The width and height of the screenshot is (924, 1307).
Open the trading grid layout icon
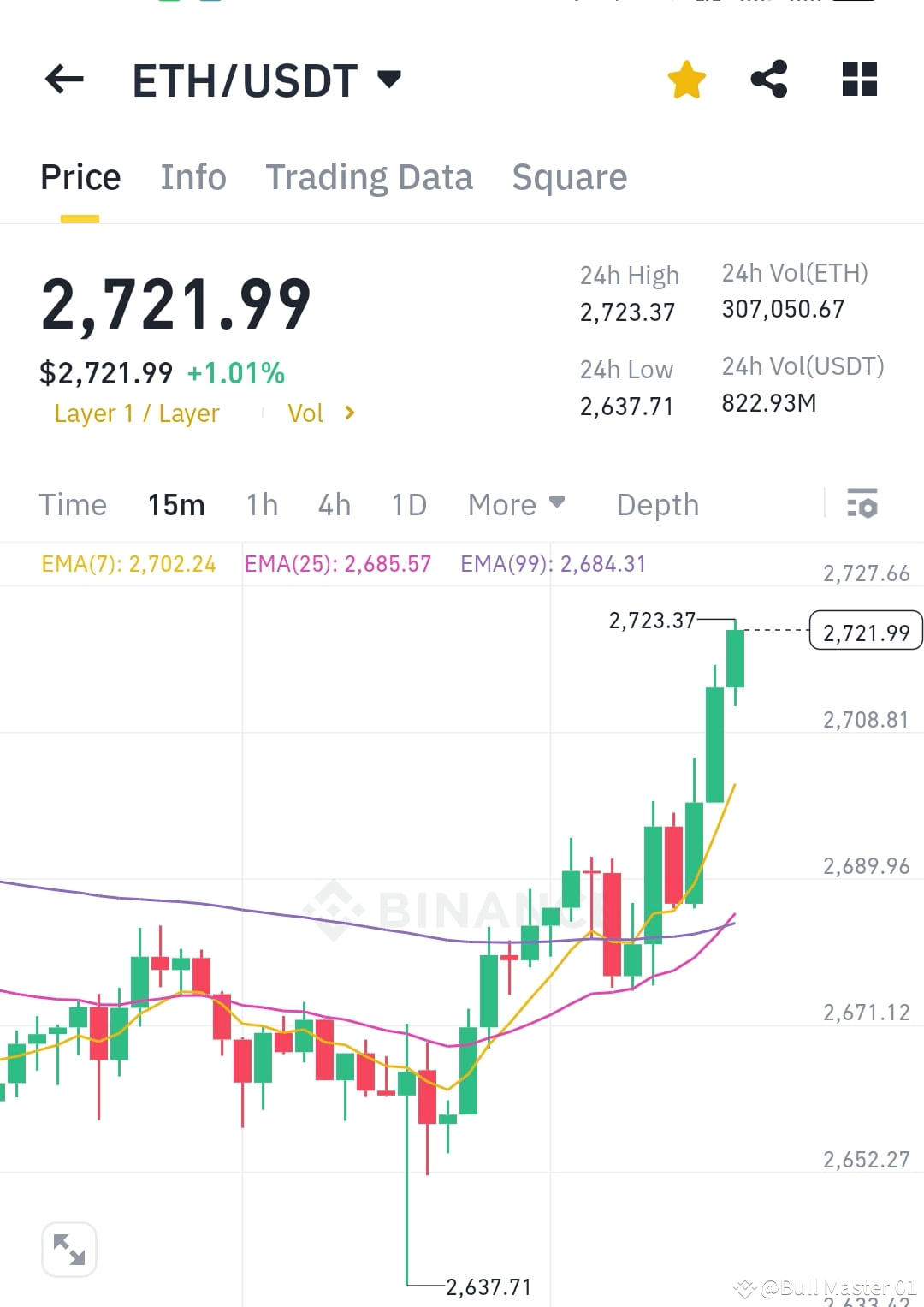click(858, 79)
